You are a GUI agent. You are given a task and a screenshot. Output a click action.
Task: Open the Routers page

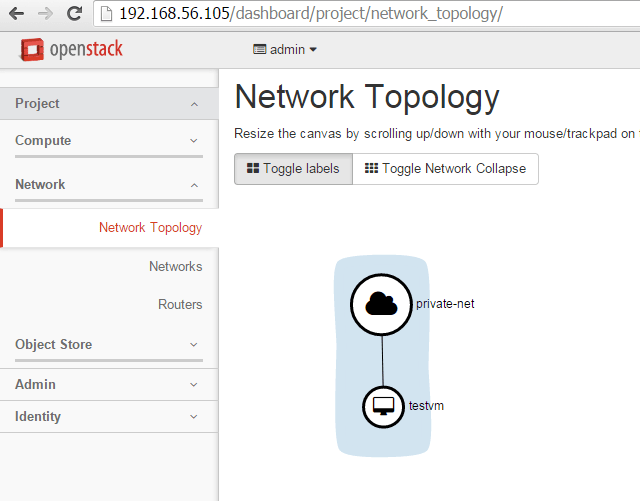[x=180, y=305]
